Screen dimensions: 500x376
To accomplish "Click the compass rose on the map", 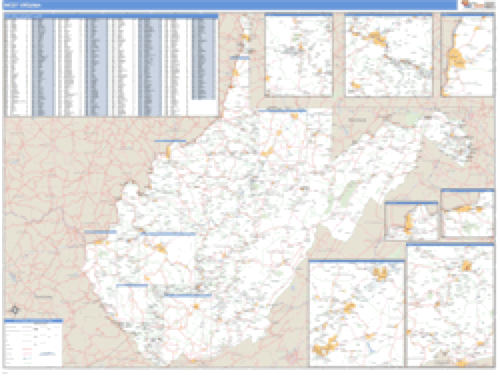I will pyautogui.click(x=15, y=310).
